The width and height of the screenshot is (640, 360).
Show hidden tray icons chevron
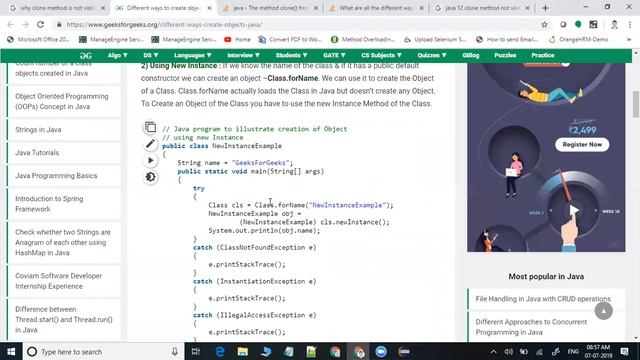[x=493, y=351]
